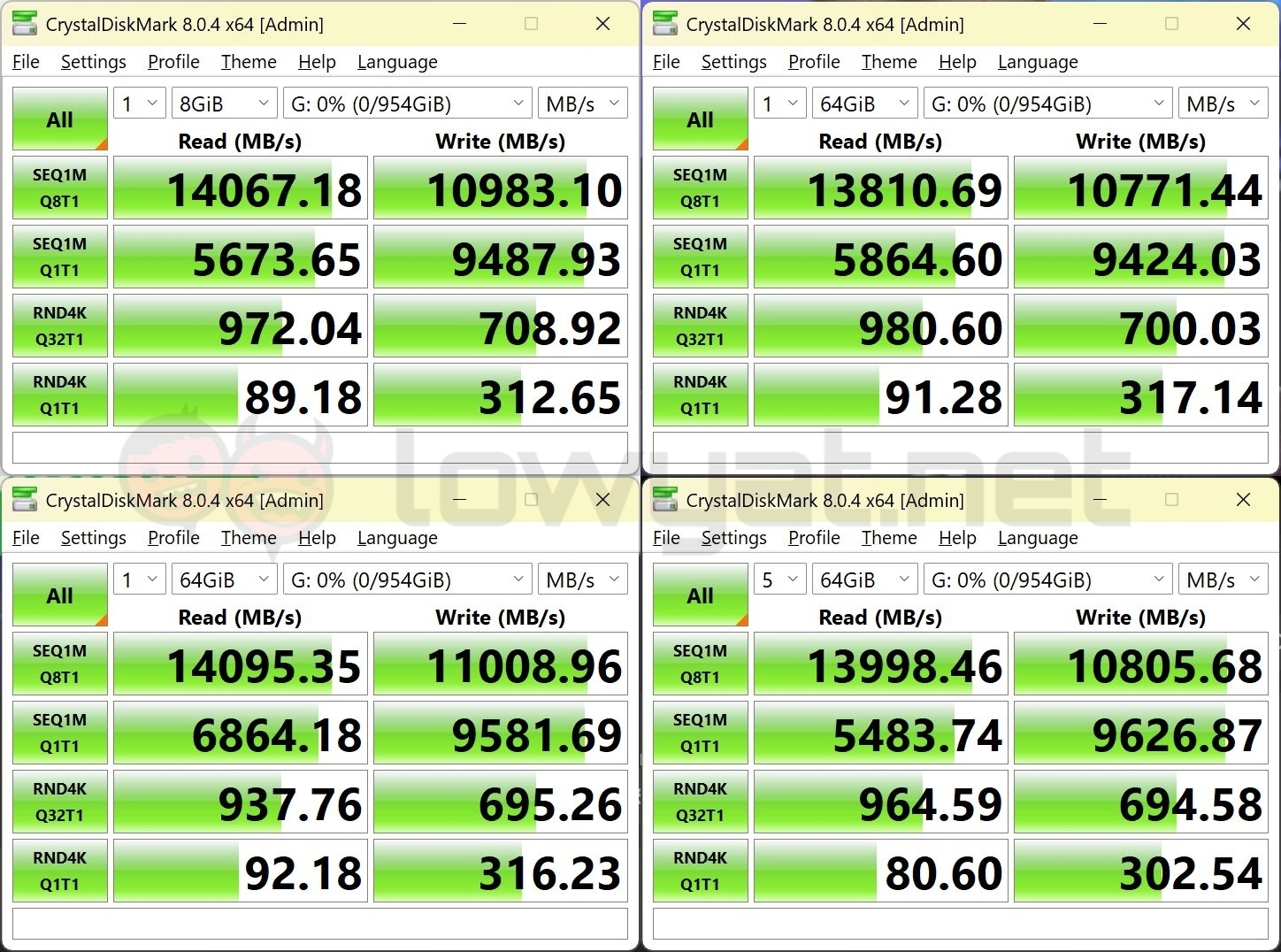Image resolution: width=1281 pixels, height=952 pixels.
Task: Run the SEQ1M Q8T1 test beside 13810.69
Action: coord(700,188)
